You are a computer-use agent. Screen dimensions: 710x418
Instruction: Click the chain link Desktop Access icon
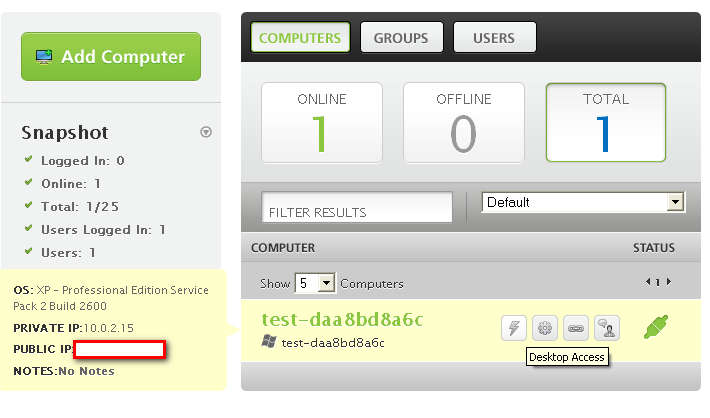pyautogui.click(x=576, y=328)
